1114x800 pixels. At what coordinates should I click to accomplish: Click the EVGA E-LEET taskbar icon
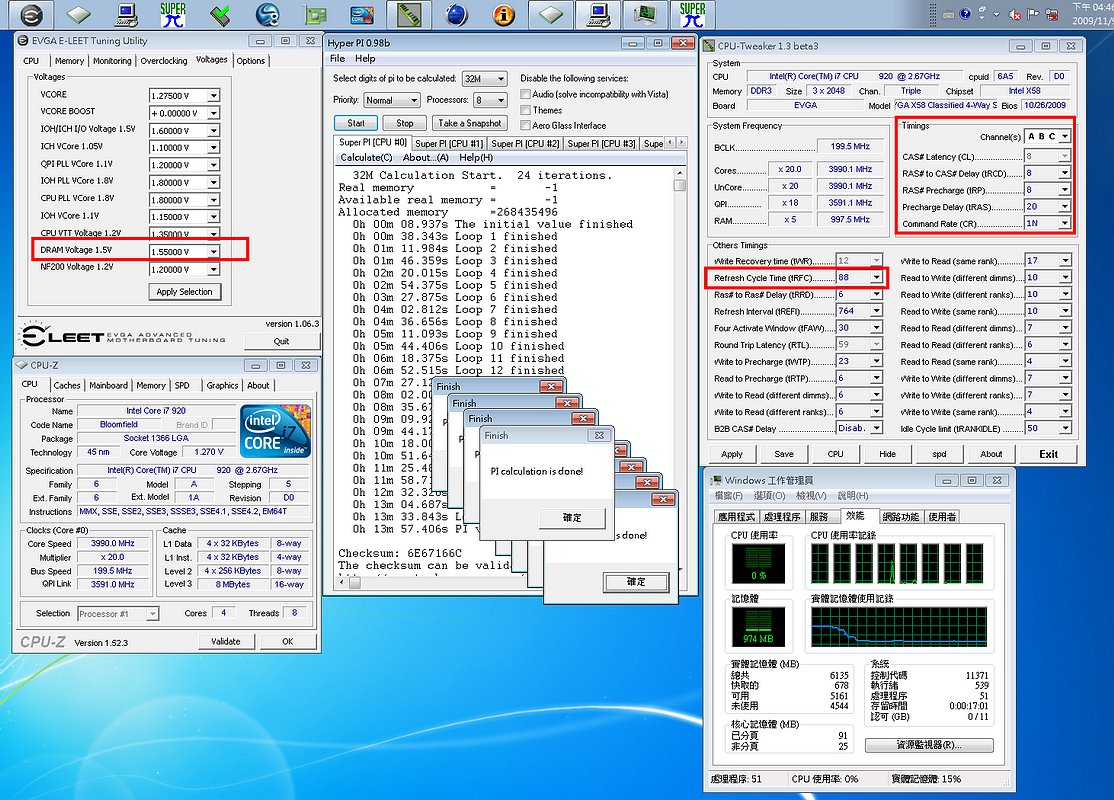(x=30, y=14)
